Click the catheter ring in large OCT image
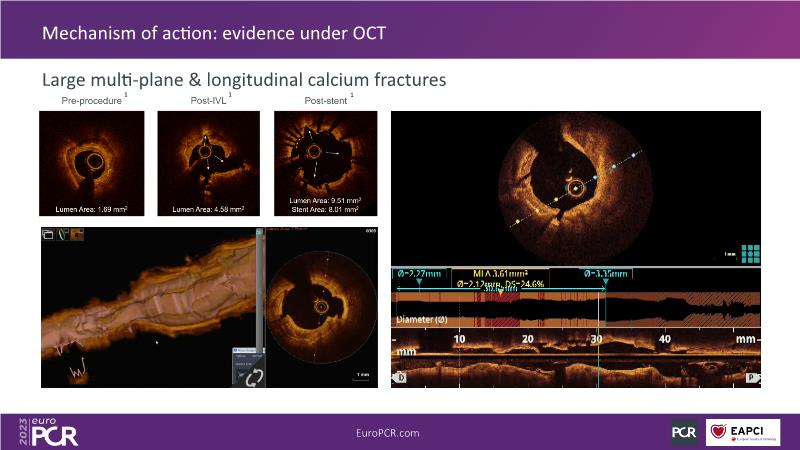Viewport: 800px width, 450px height. (x=576, y=187)
